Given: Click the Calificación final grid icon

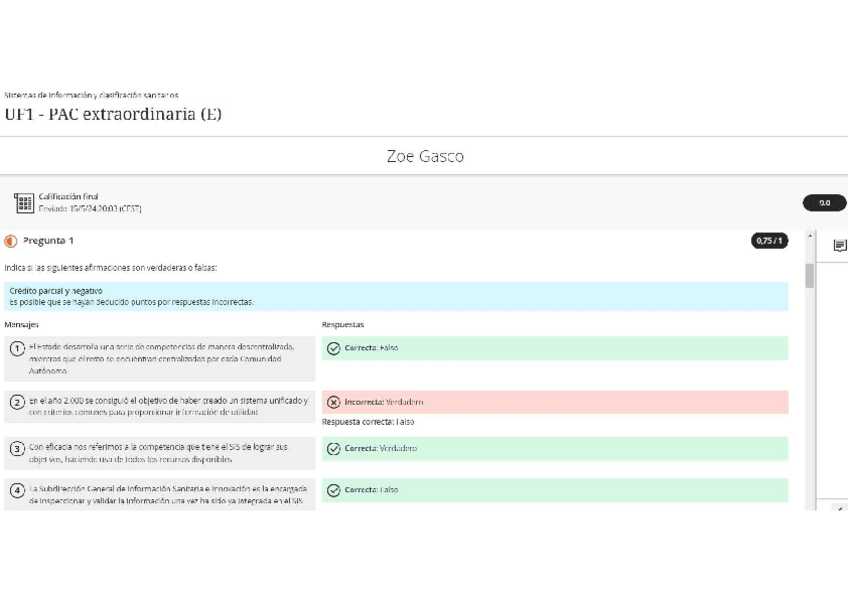Looking at the screenshot, I should [24, 203].
